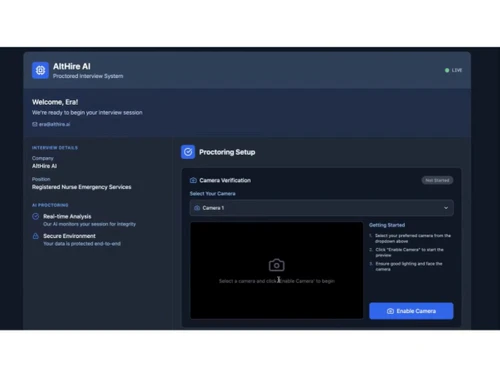Click the envelope icon beside the email
The width and height of the screenshot is (500, 375).
point(35,124)
